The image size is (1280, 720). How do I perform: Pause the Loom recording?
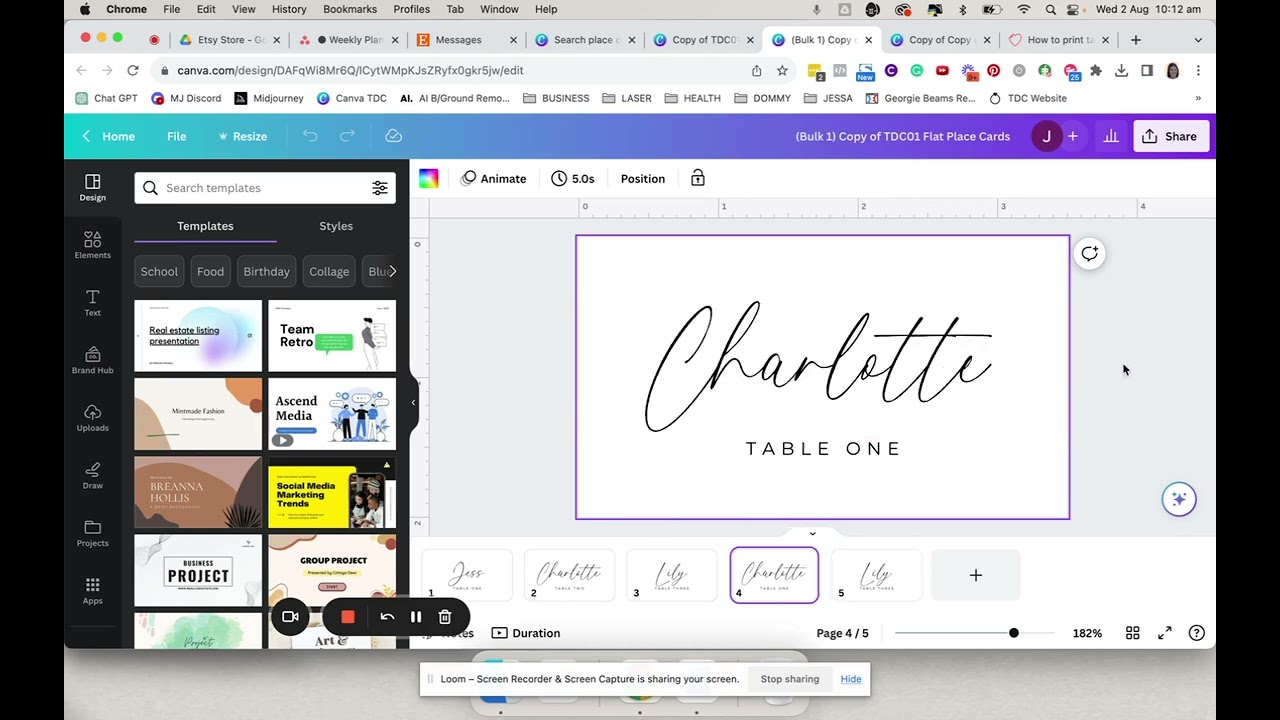click(x=416, y=617)
